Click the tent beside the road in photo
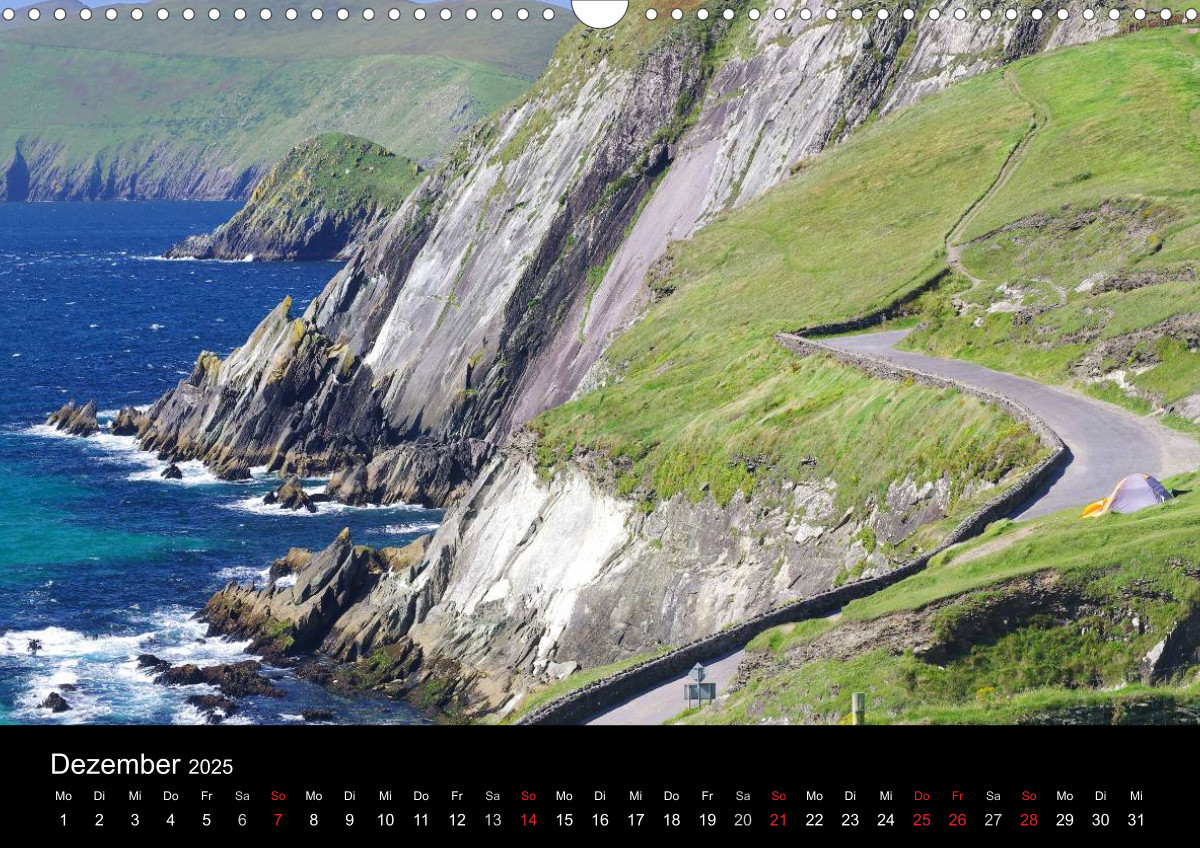Image resolution: width=1200 pixels, height=848 pixels. [x=1128, y=495]
